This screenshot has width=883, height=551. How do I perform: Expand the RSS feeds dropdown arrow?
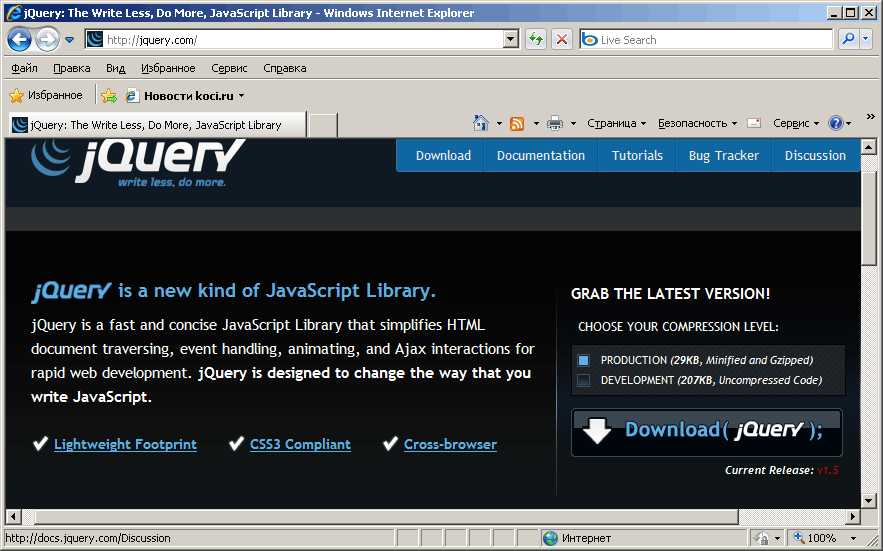tap(536, 123)
